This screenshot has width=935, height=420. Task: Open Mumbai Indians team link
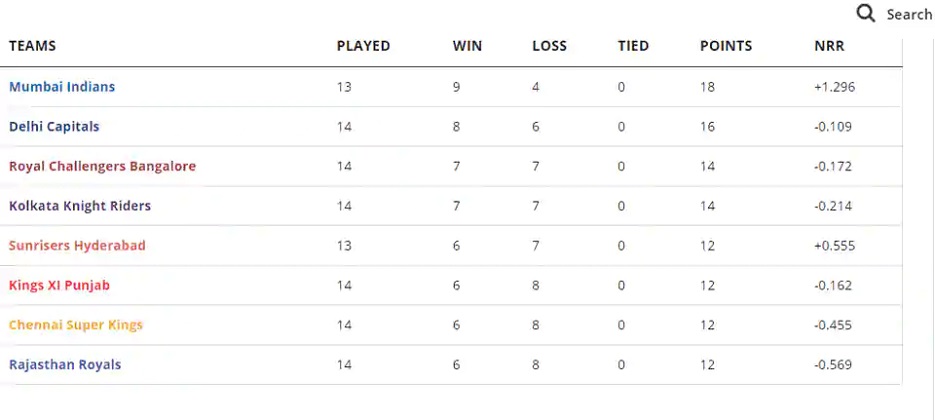pos(62,87)
